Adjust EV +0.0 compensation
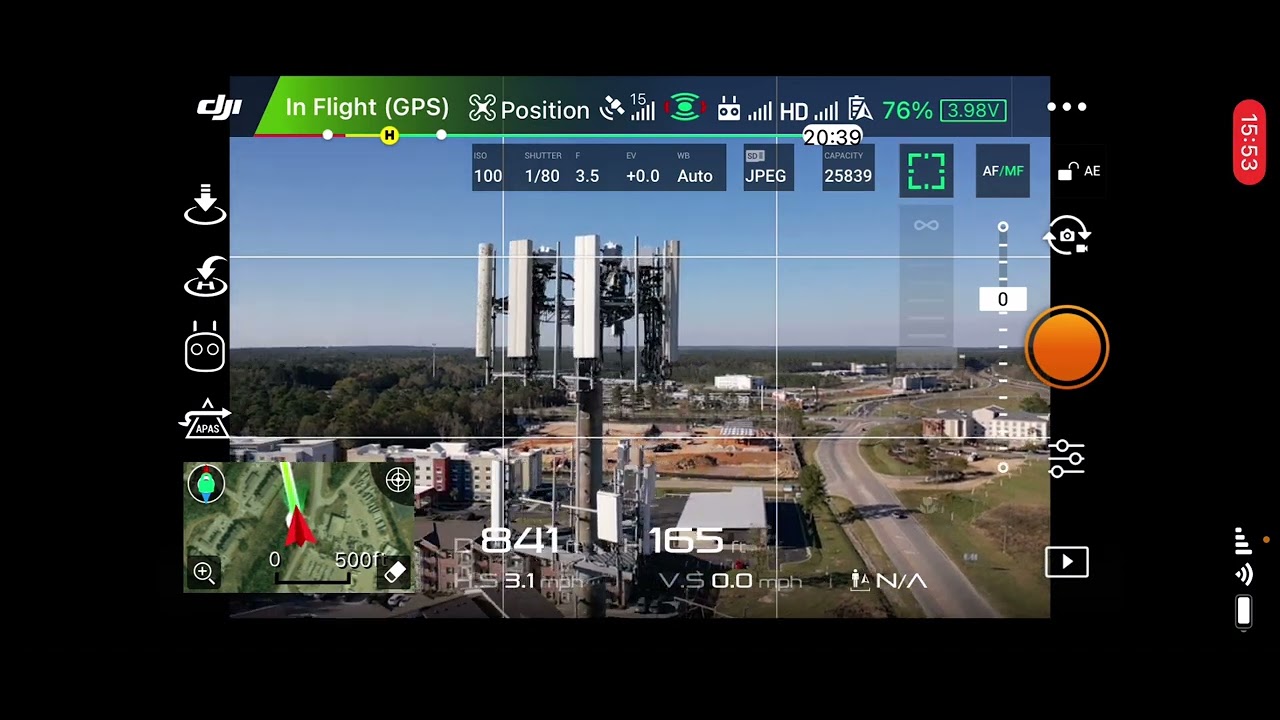Screen dimensions: 1280x720 click(643, 168)
